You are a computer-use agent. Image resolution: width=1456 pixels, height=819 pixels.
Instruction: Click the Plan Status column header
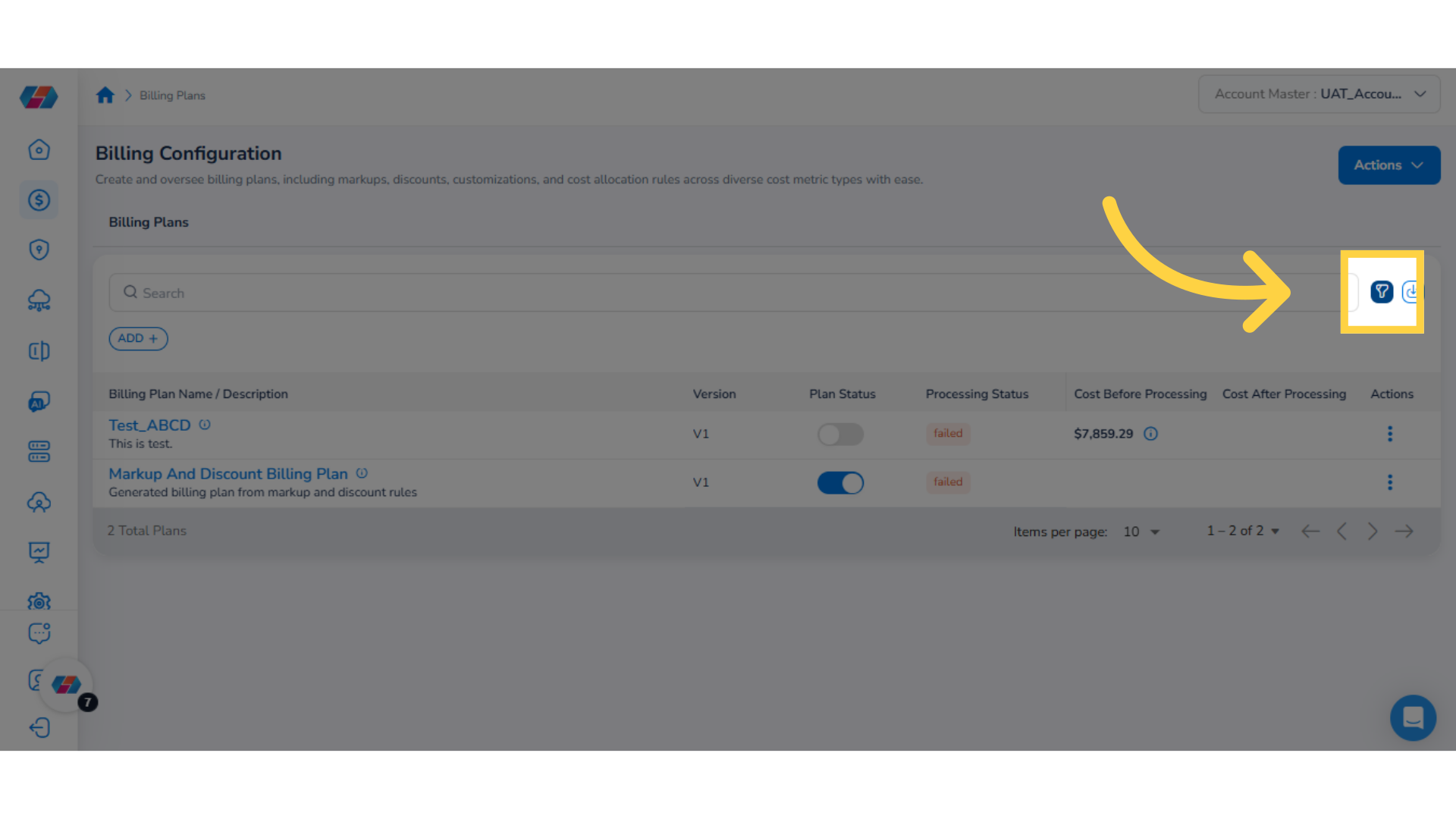[842, 394]
